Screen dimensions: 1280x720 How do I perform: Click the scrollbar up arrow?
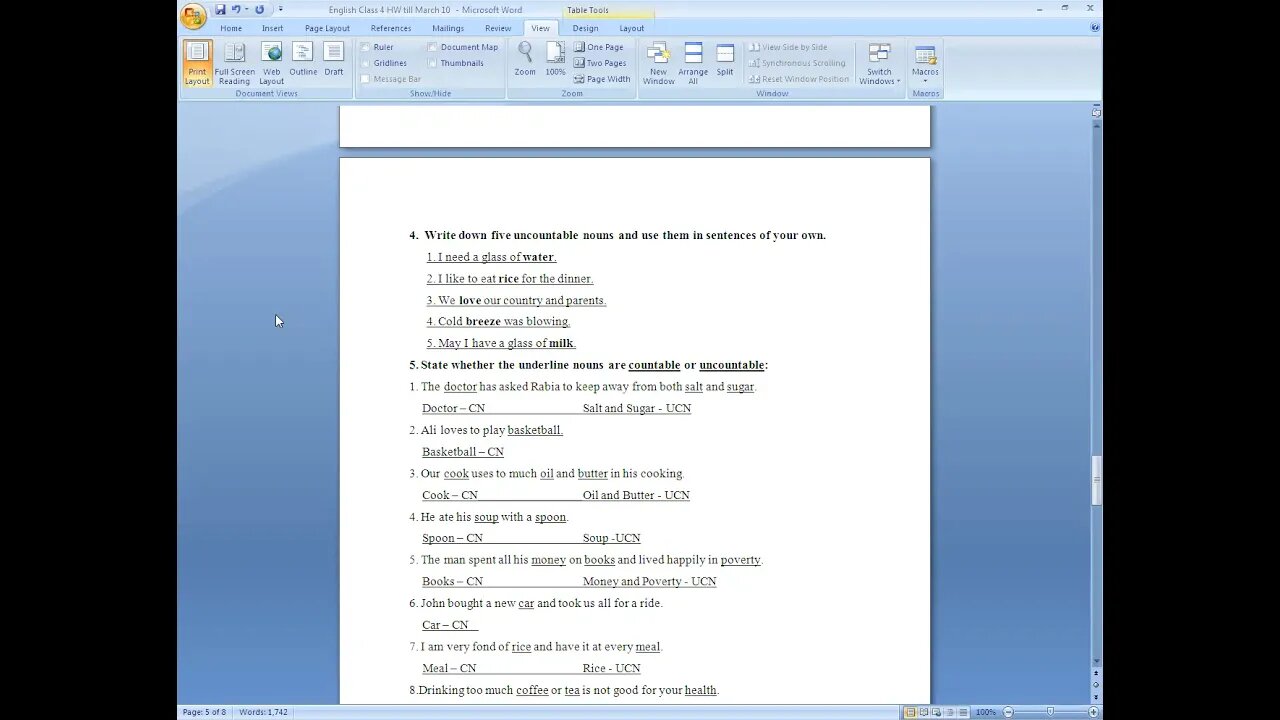[x=1097, y=126]
